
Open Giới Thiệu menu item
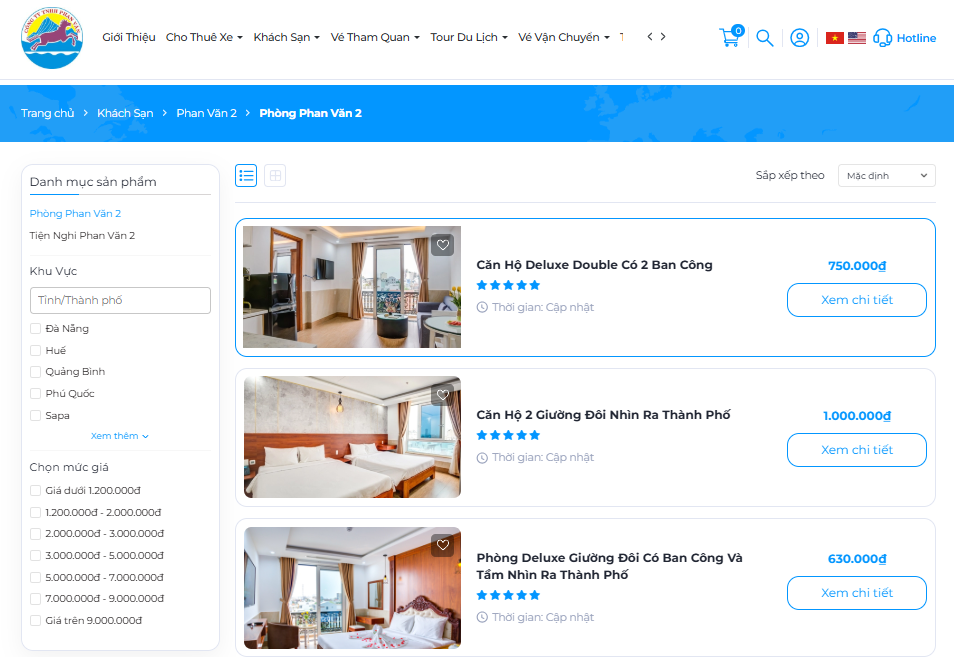[129, 37]
